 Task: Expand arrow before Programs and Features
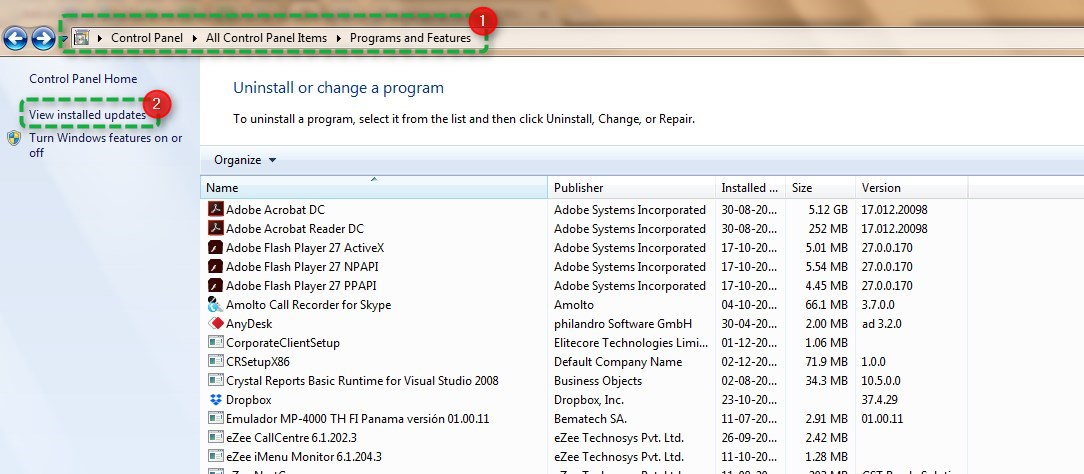point(339,38)
